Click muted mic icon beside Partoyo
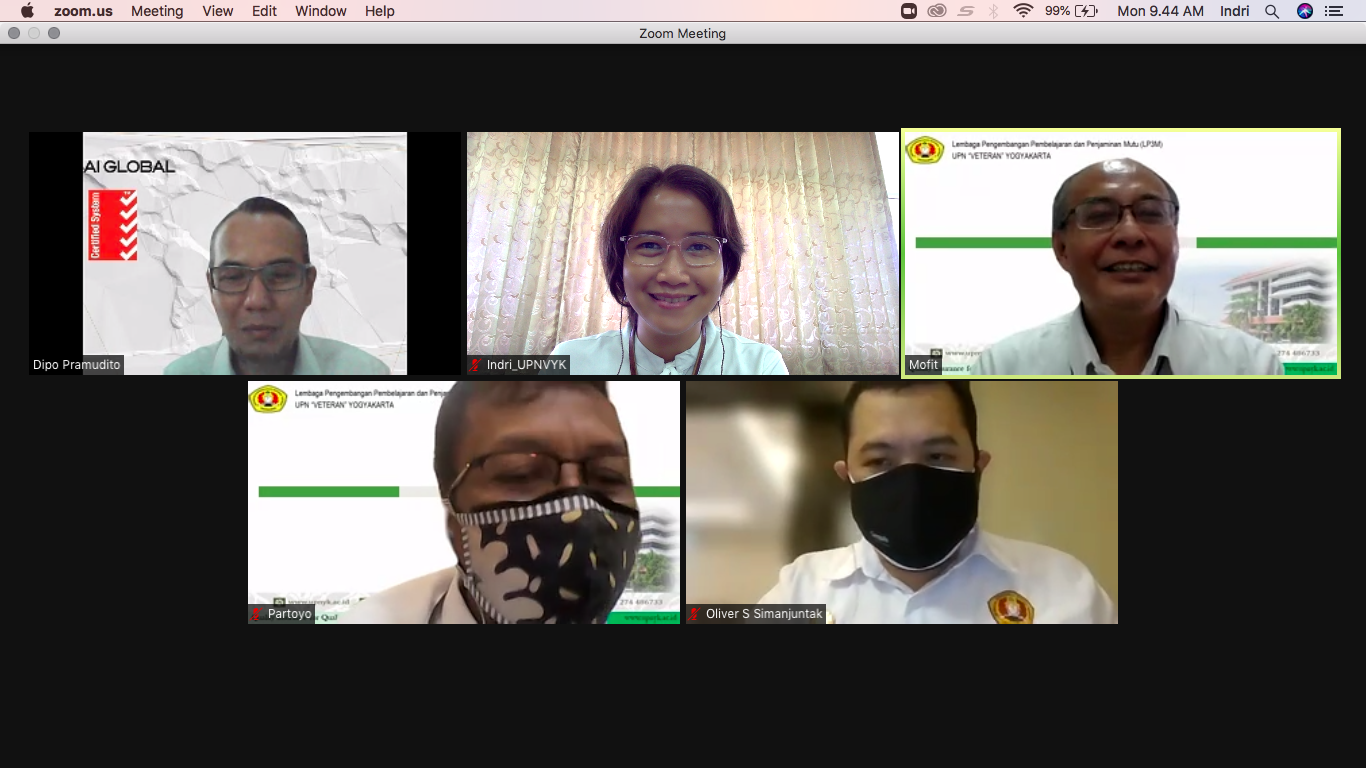The image size is (1366, 768). (x=257, y=614)
